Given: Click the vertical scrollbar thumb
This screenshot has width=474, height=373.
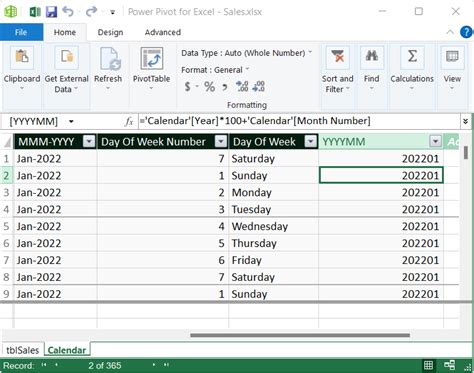Looking at the screenshot, I should click(466, 153).
